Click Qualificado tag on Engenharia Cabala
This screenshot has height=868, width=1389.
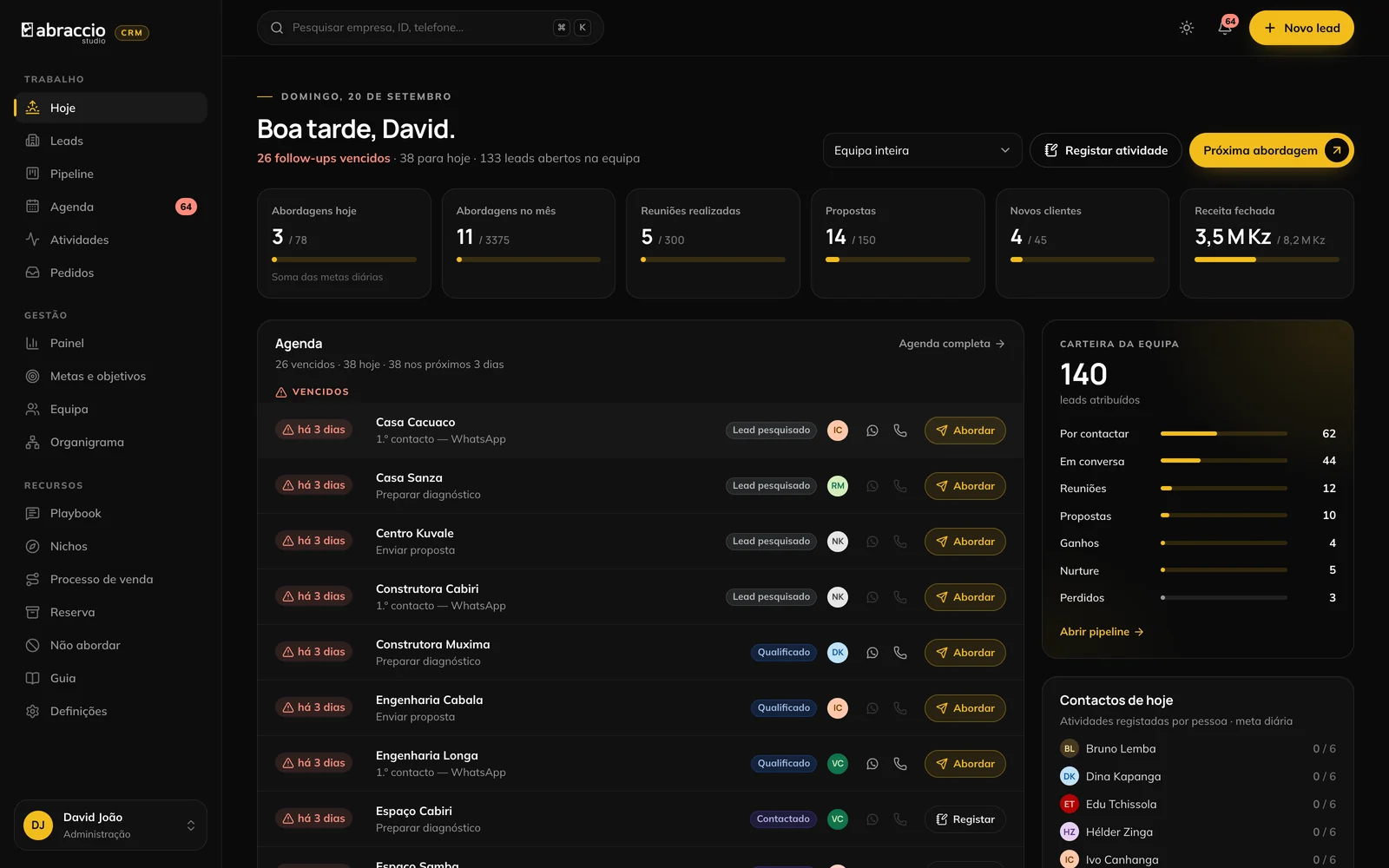(783, 708)
